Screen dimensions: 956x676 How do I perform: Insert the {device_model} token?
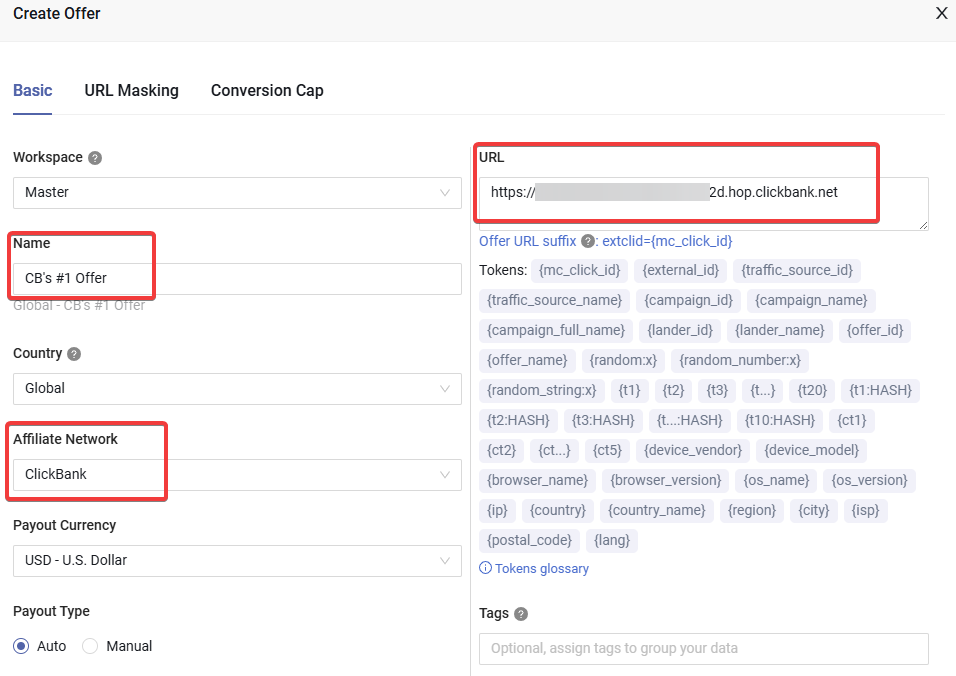click(812, 450)
